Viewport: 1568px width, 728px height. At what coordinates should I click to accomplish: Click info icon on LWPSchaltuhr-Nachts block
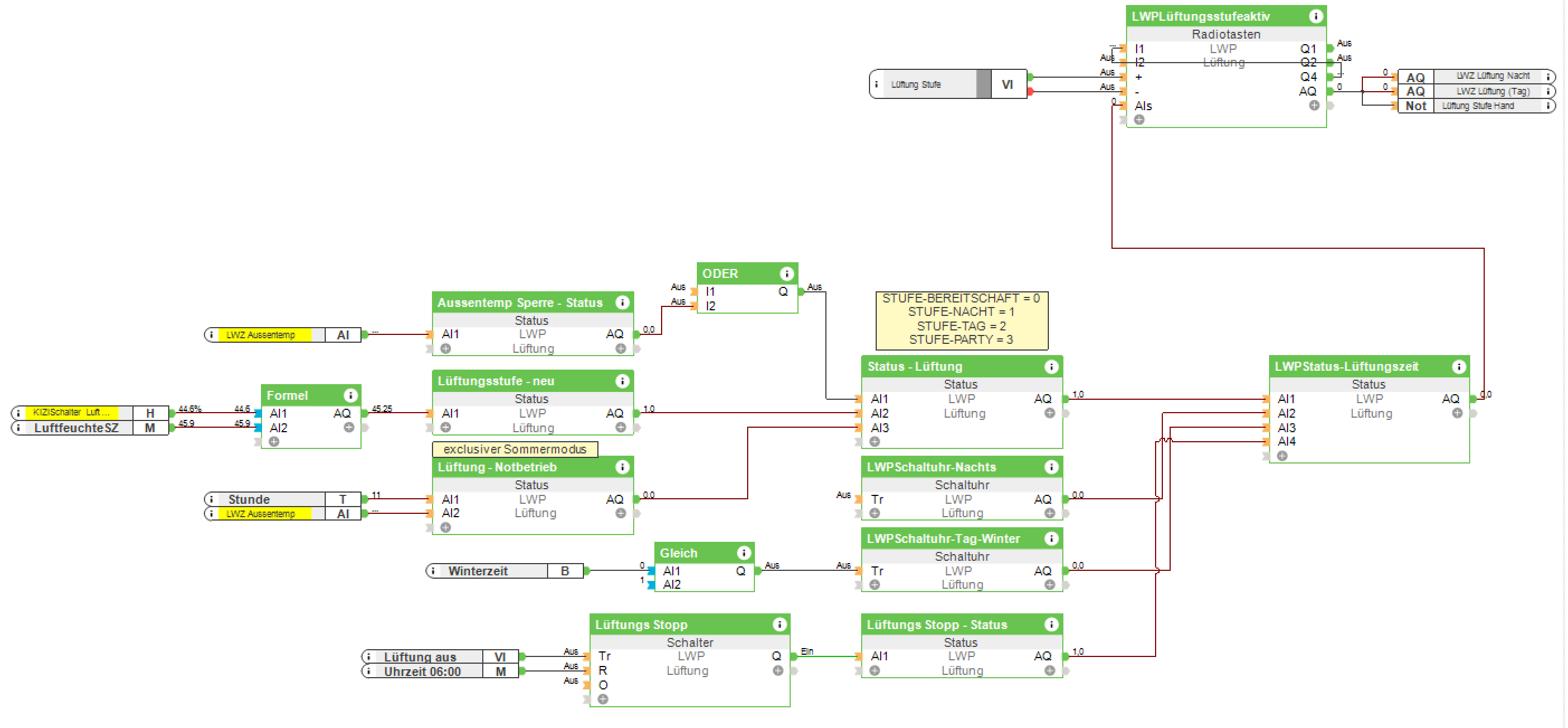[x=1051, y=467]
